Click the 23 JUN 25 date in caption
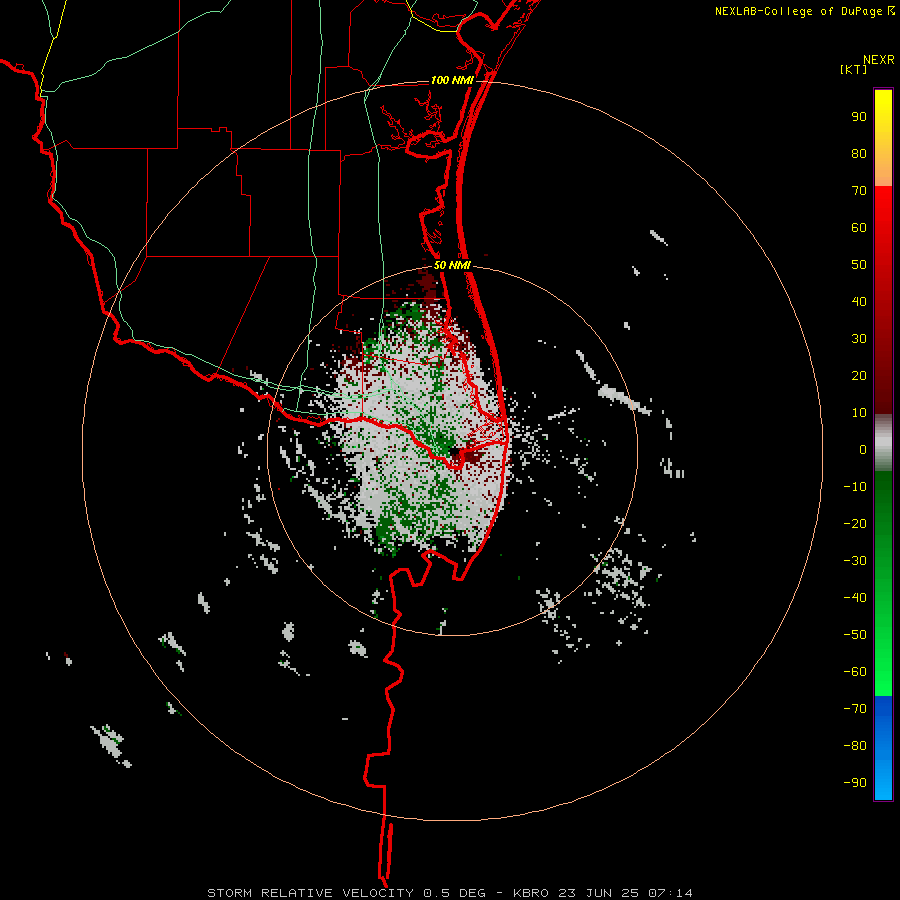900x900 pixels. [598, 893]
